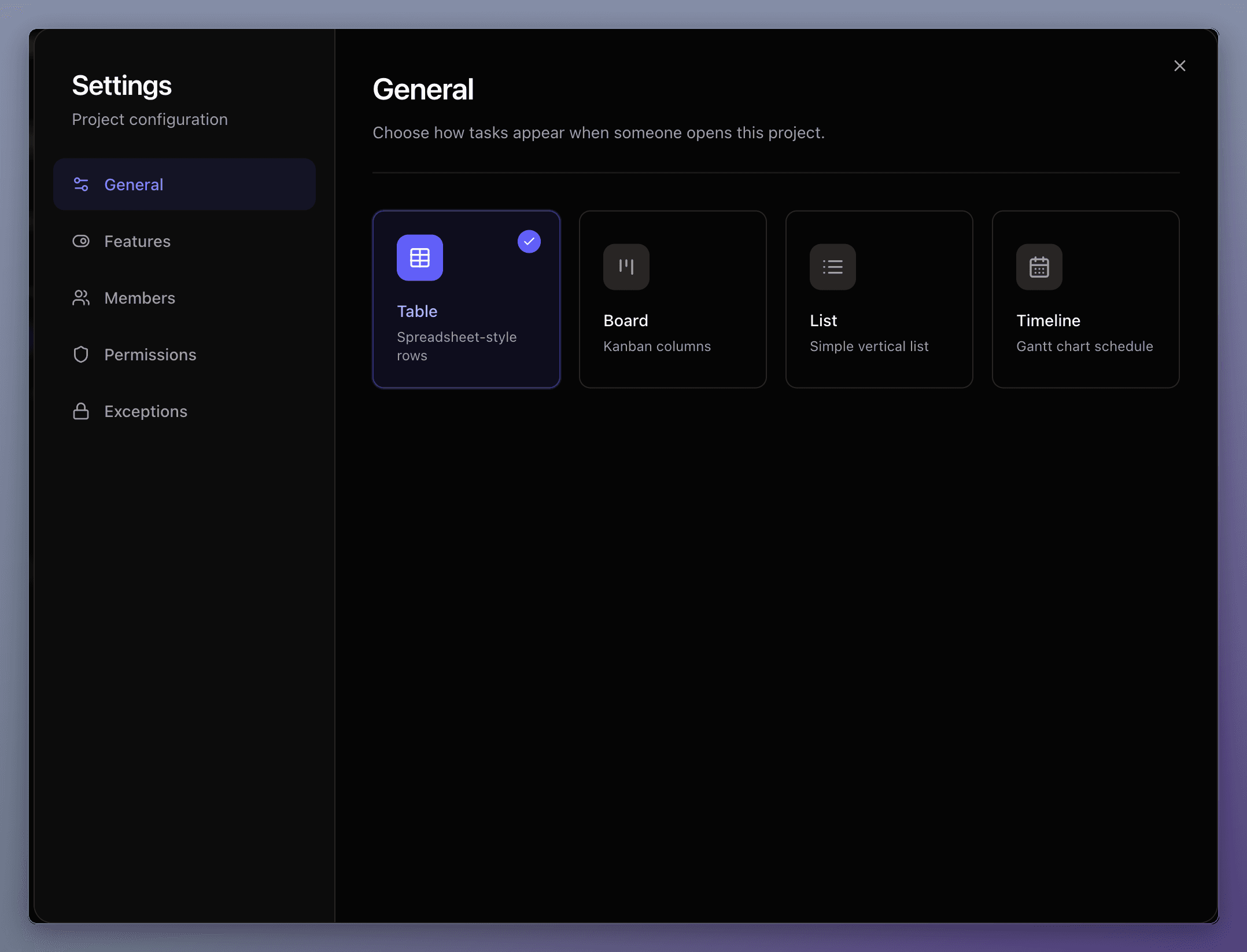
Task: Open the Exceptions section
Action: [184, 411]
